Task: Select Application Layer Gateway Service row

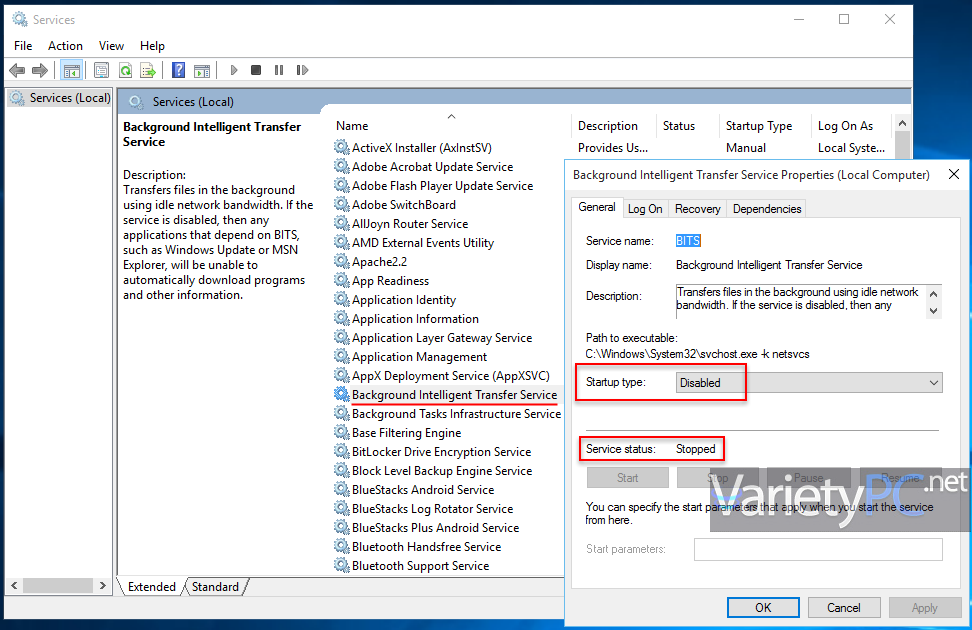Action: [x=442, y=337]
